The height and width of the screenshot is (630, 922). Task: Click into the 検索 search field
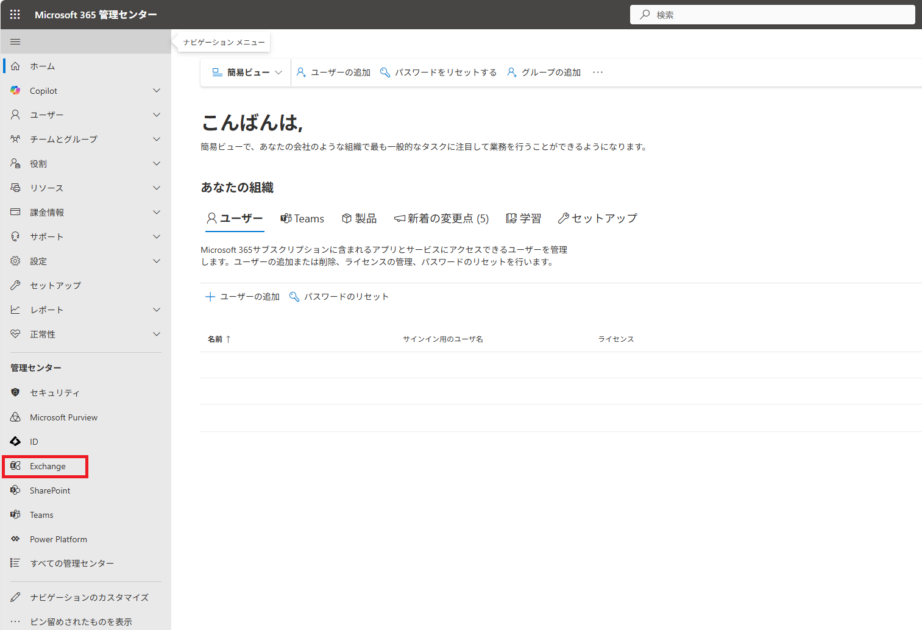point(772,14)
